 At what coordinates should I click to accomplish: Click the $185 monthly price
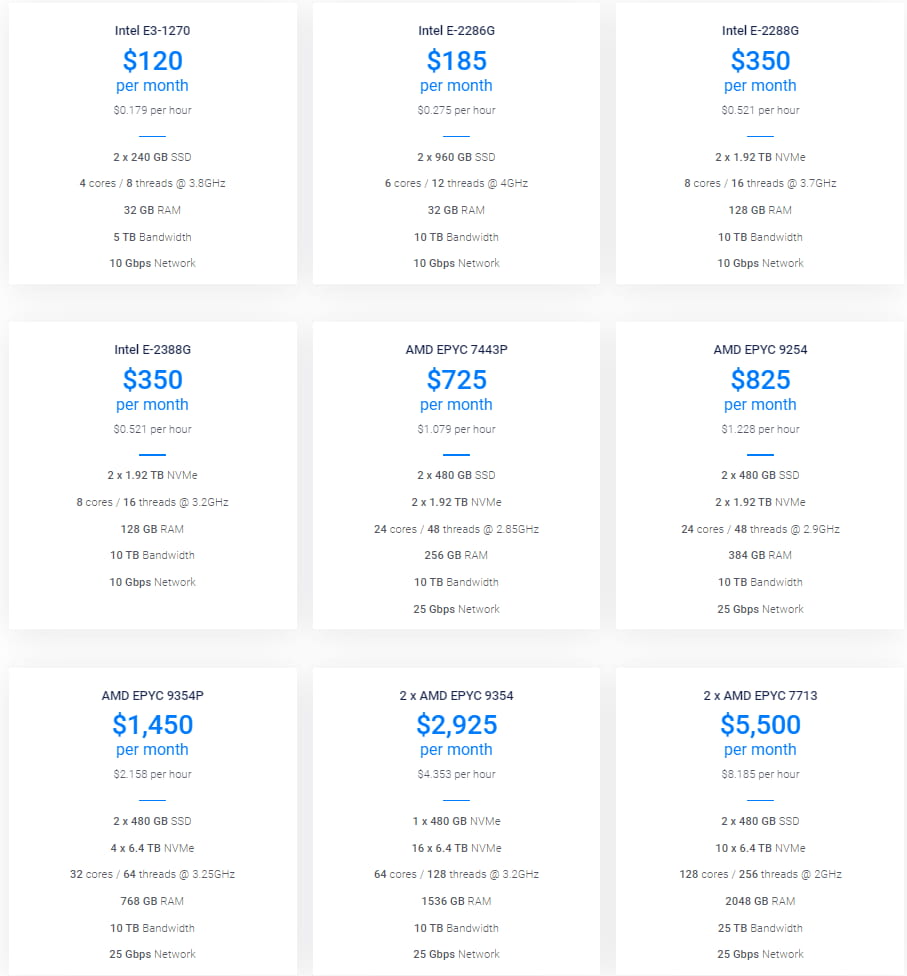coord(456,61)
